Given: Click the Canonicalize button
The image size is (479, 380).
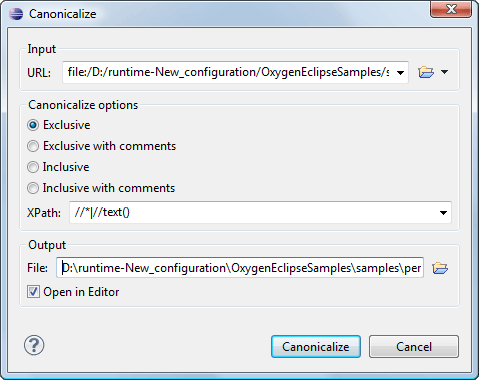Looking at the screenshot, I should [x=316, y=347].
